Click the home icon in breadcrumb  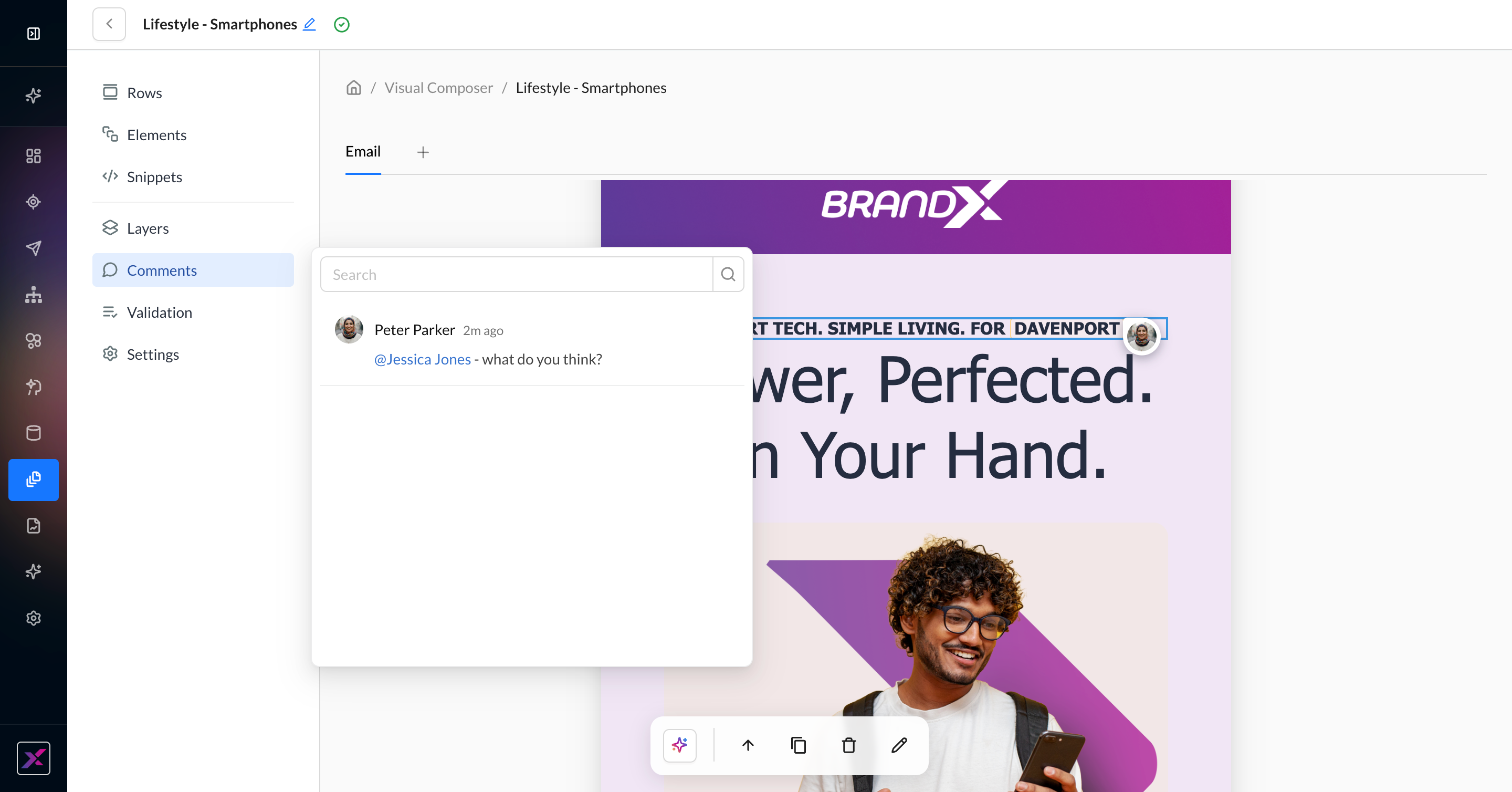353,88
